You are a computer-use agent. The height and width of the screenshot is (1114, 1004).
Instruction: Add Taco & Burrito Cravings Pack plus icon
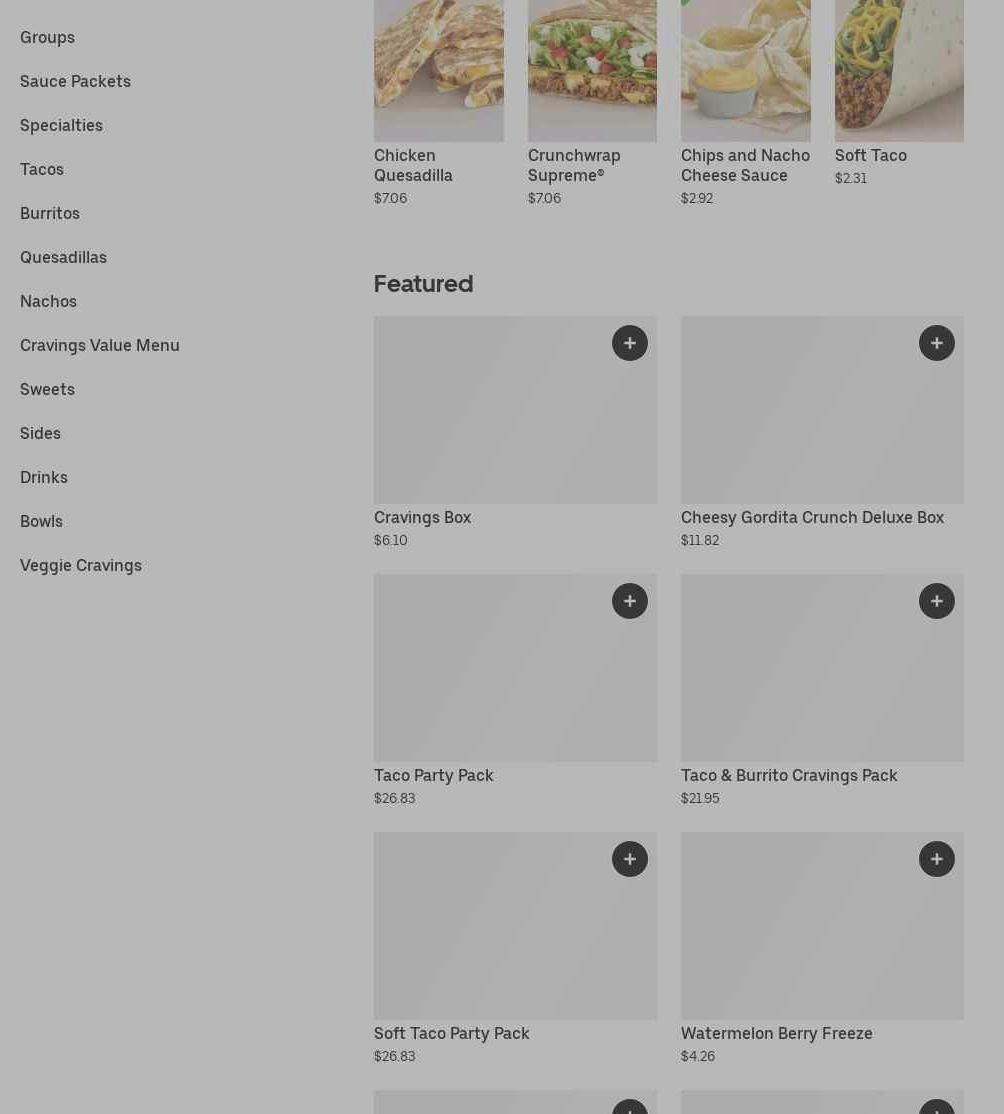point(936,601)
